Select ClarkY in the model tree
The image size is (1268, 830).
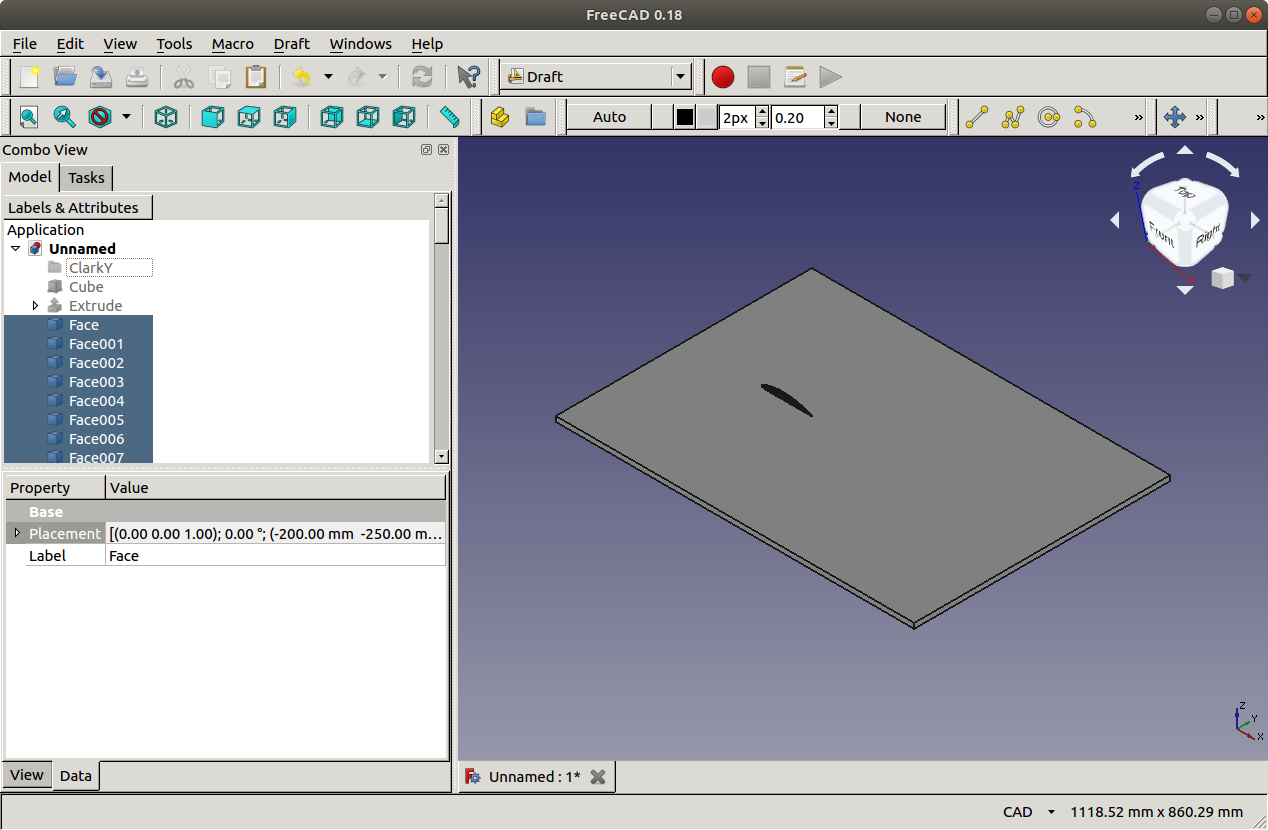[x=91, y=268]
